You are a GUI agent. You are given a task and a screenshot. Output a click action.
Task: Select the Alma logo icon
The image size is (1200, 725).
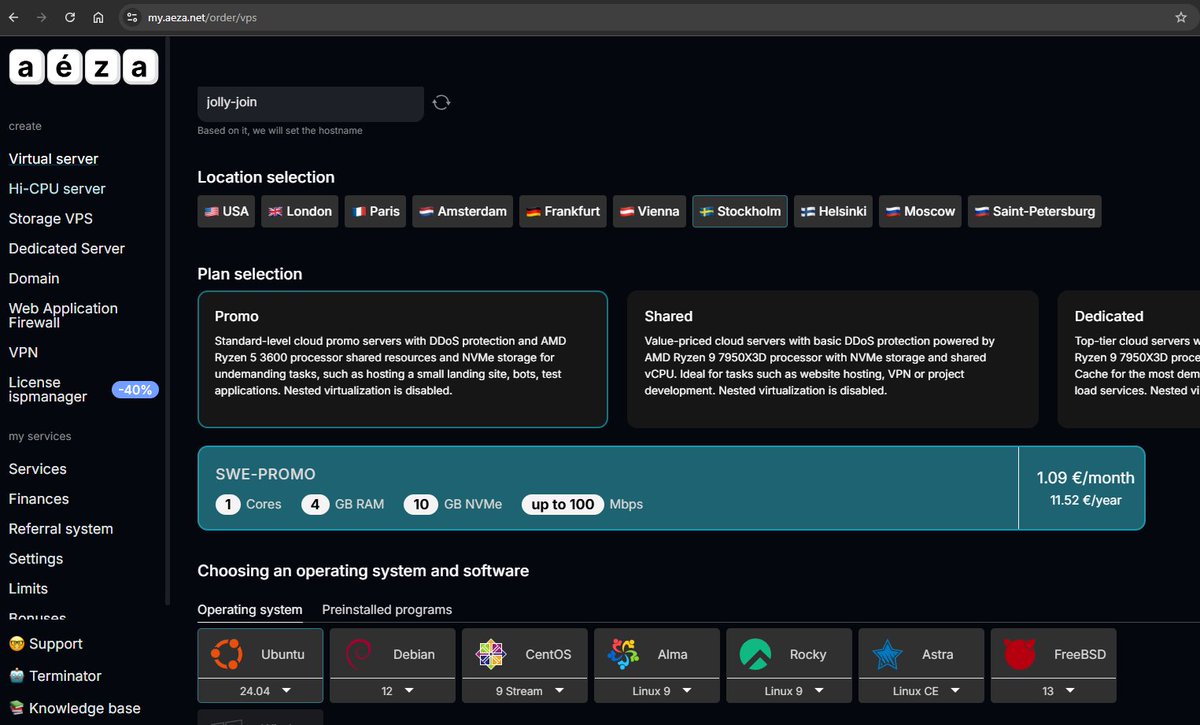pyautogui.click(x=623, y=654)
